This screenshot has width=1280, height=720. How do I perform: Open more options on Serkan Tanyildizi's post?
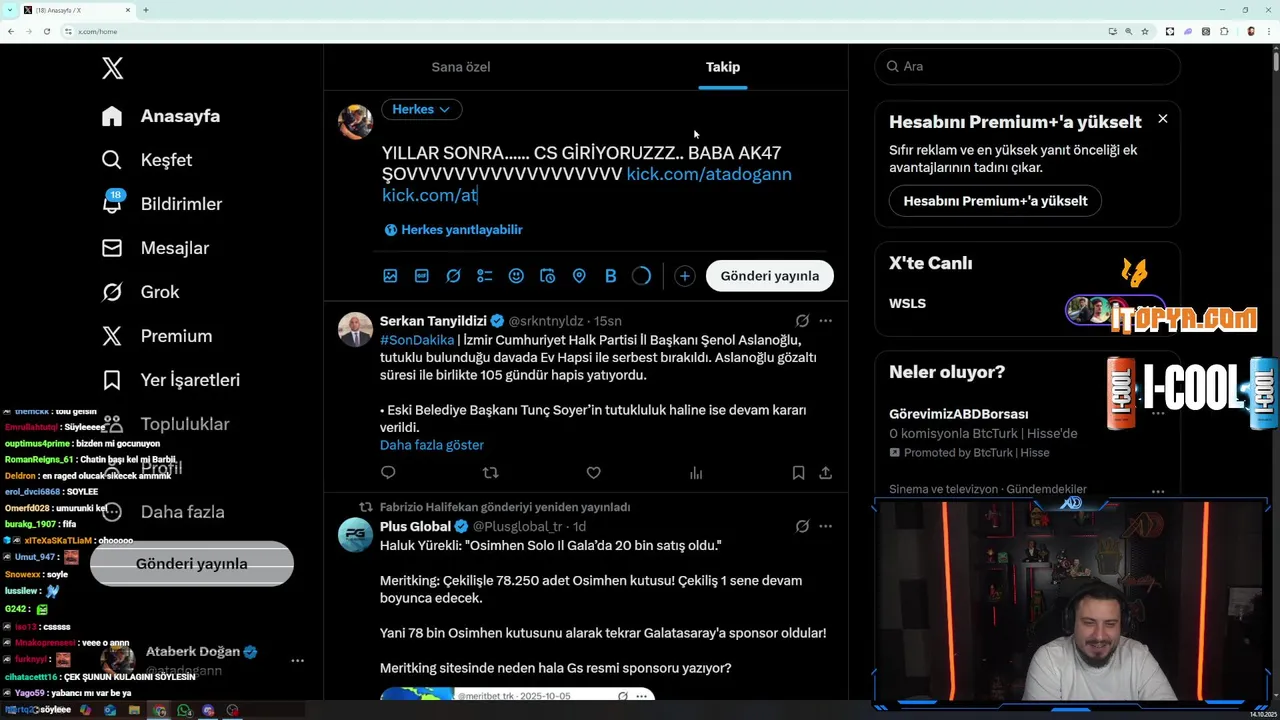pyautogui.click(x=825, y=321)
